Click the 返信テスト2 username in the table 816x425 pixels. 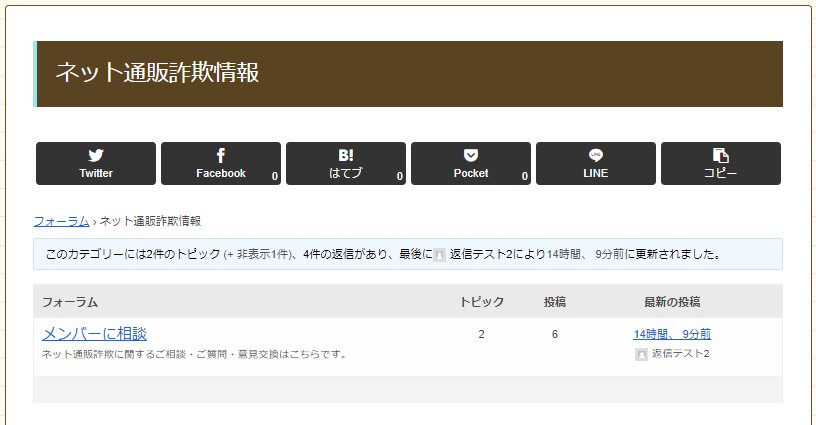tap(680, 354)
